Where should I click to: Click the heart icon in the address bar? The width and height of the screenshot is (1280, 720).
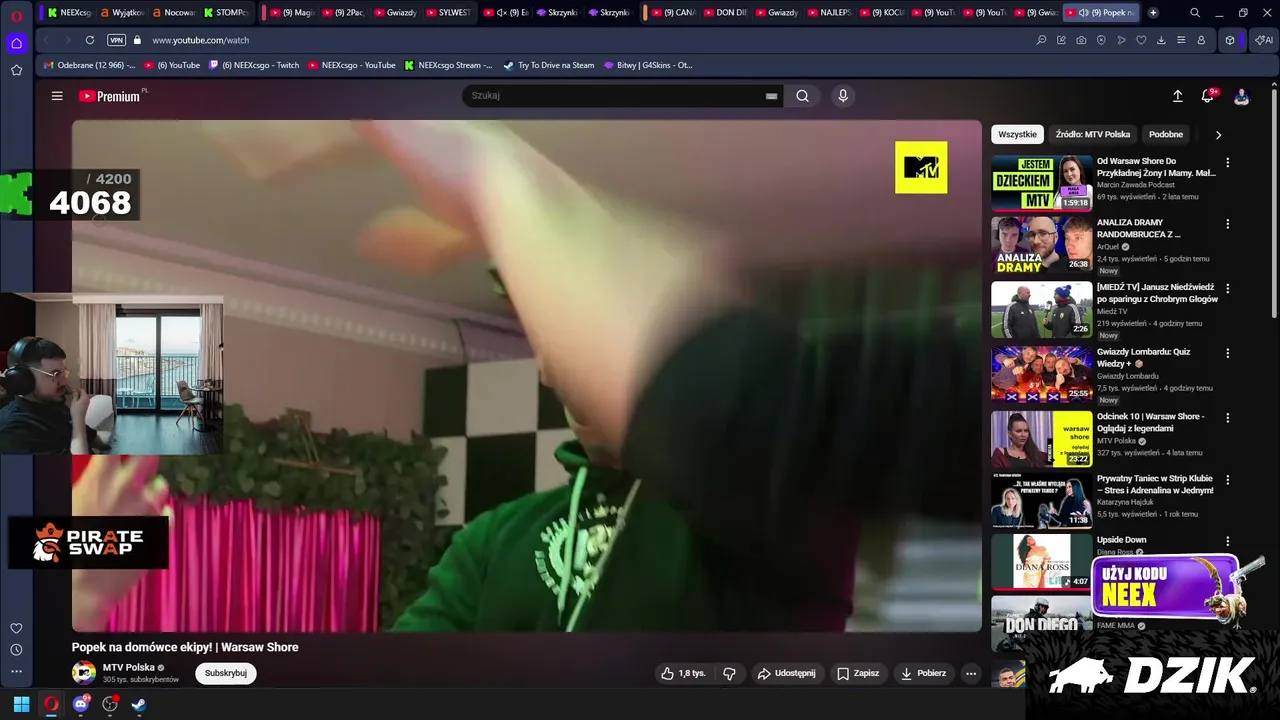(x=1141, y=40)
